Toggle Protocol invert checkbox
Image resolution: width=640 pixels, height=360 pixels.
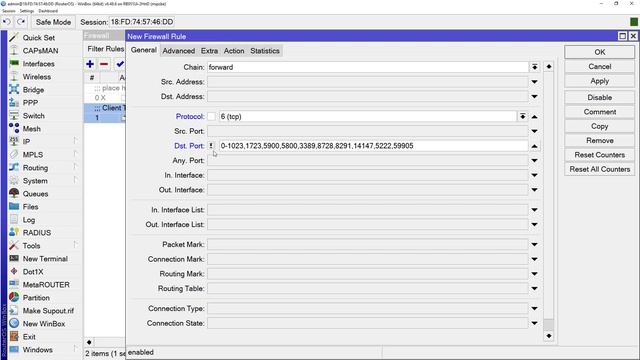(x=211, y=116)
